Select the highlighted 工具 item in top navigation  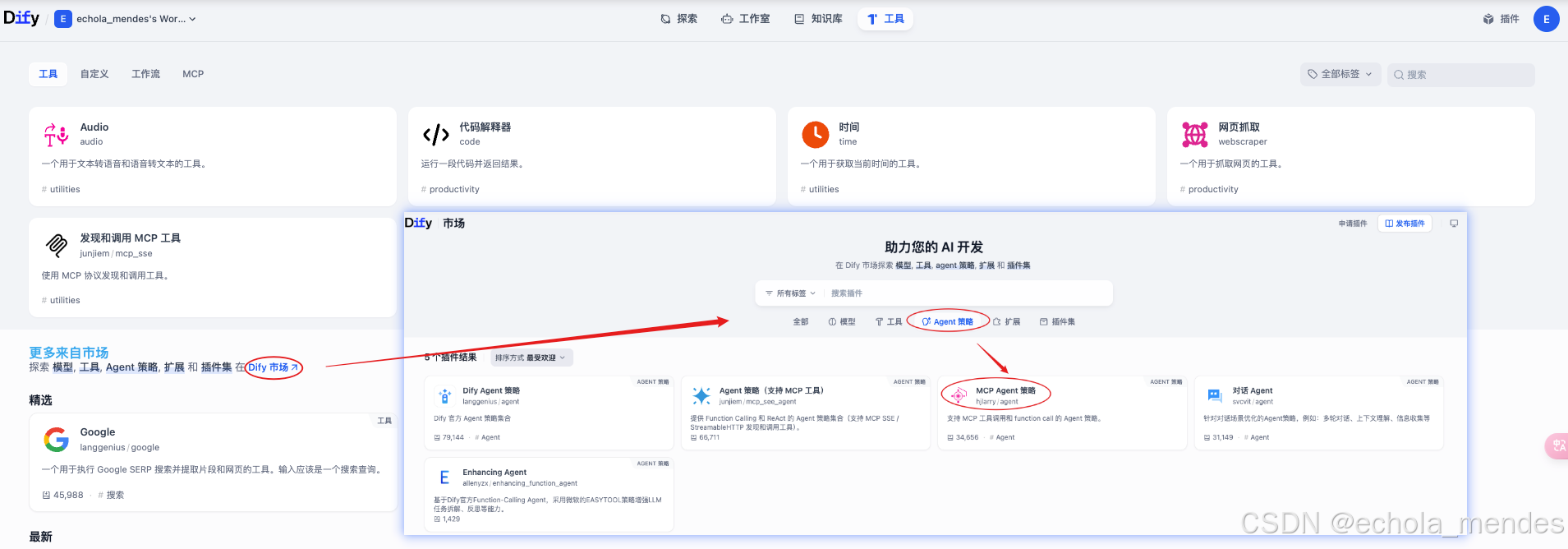tap(885, 19)
